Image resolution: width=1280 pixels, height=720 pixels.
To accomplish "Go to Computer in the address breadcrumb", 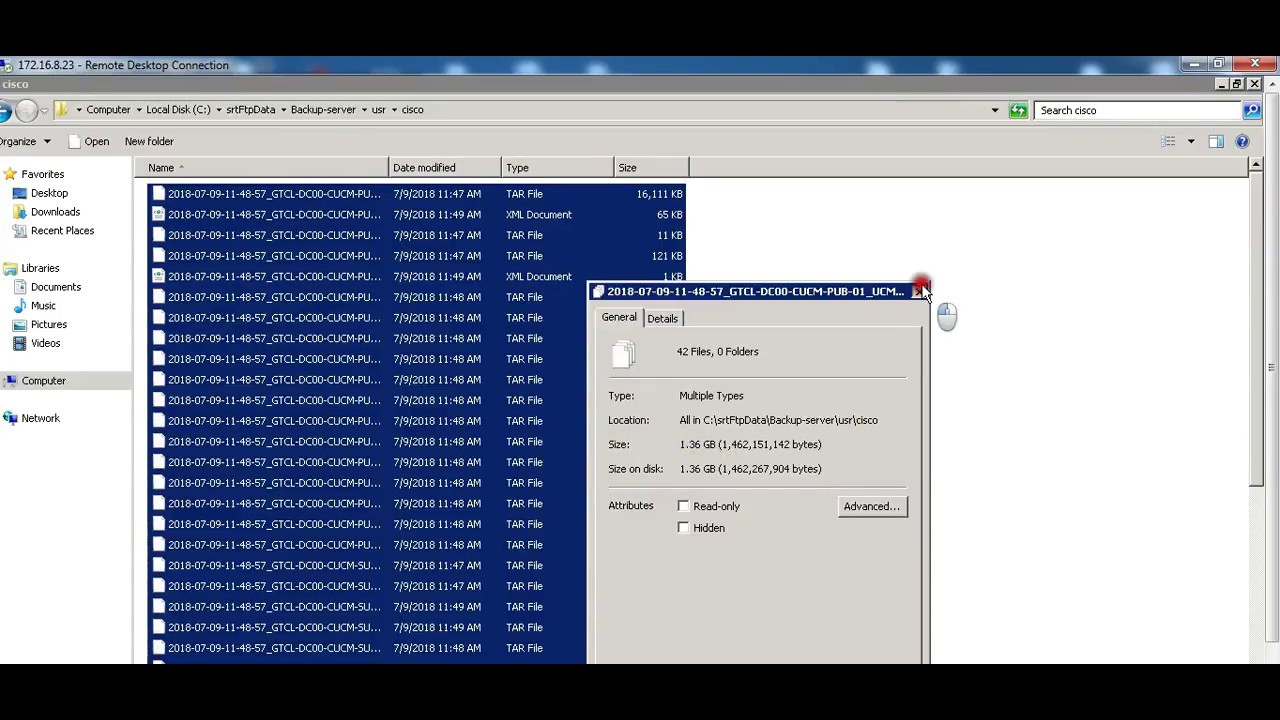I will click(108, 110).
